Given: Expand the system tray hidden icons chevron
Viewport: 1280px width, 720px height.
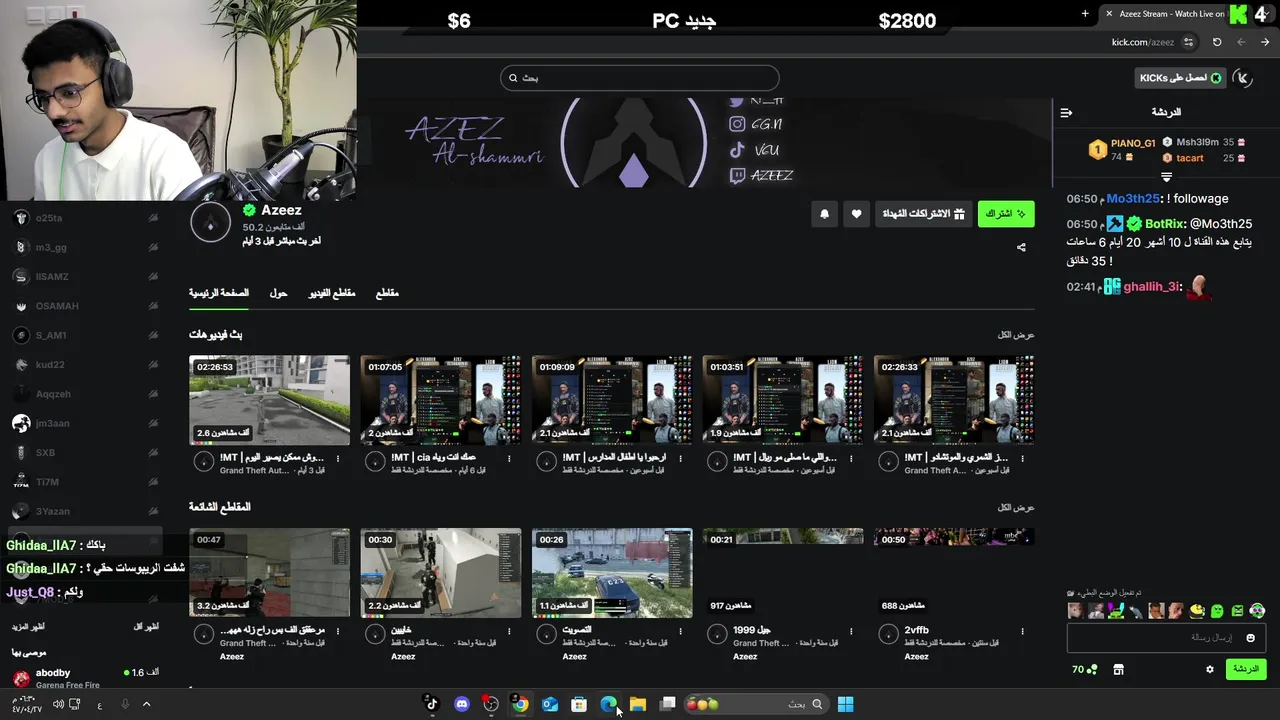Looking at the screenshot, I should click(146, 704).
